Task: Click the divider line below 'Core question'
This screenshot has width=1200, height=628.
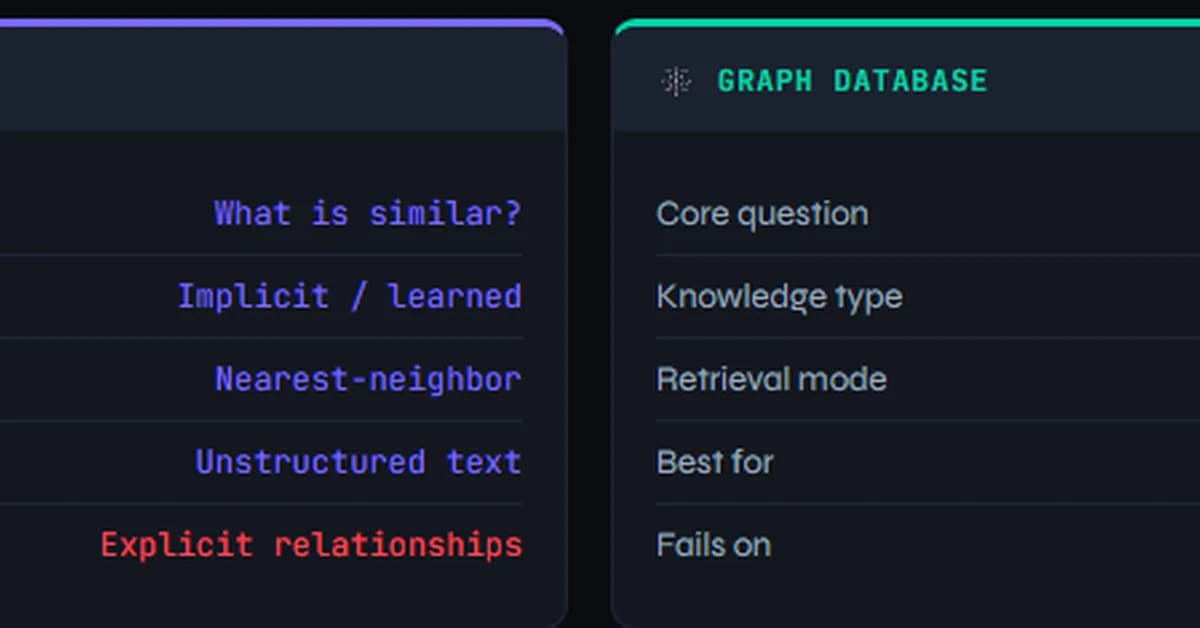Action: pyautogui.click(x=900, y=255)
